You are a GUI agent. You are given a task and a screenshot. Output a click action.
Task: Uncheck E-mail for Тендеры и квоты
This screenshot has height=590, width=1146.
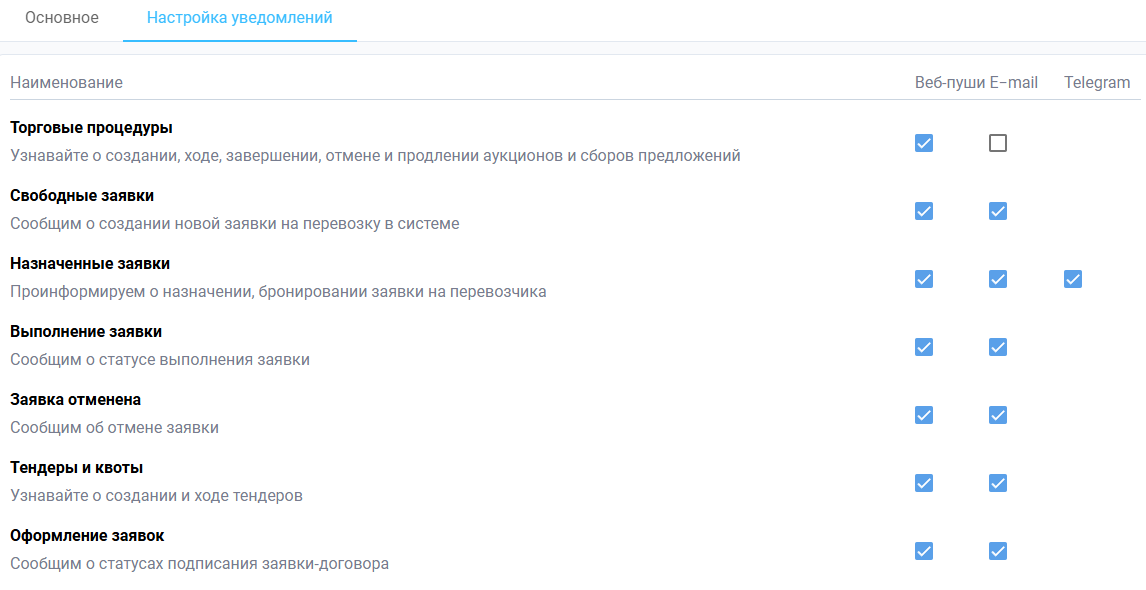click(x=997, y=483)
